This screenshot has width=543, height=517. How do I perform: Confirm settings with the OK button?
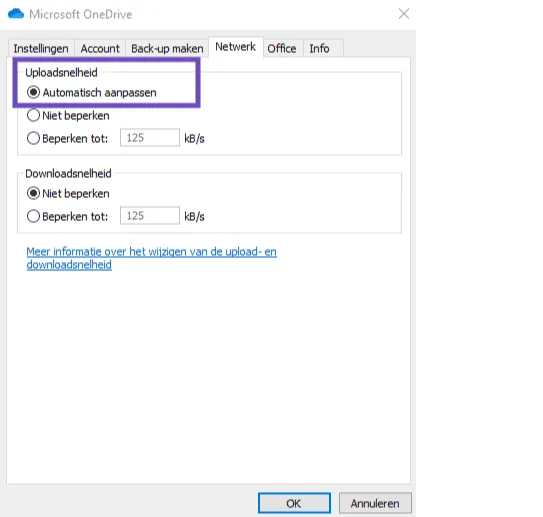294,503
